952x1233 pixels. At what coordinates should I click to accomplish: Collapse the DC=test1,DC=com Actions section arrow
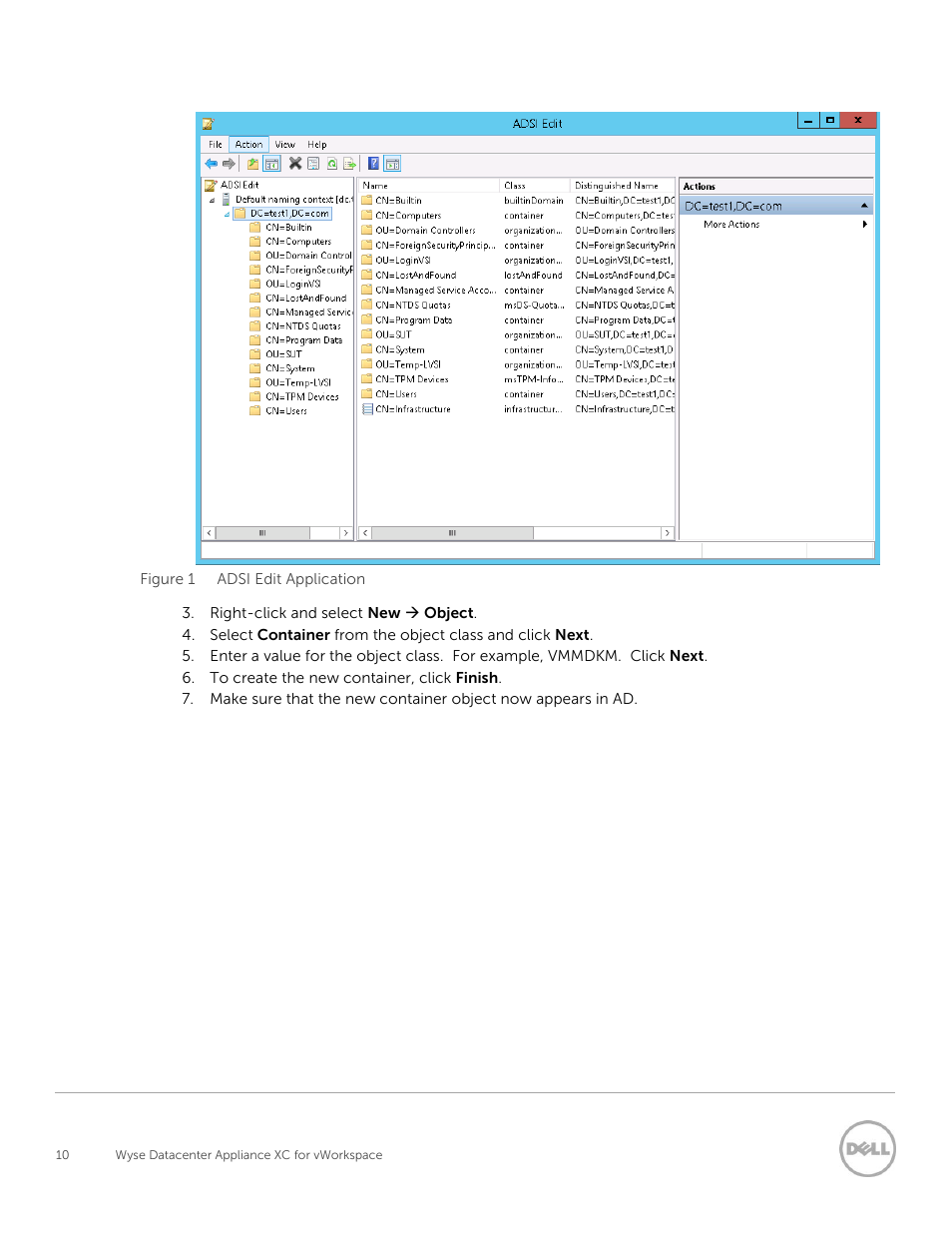(864, 206)
